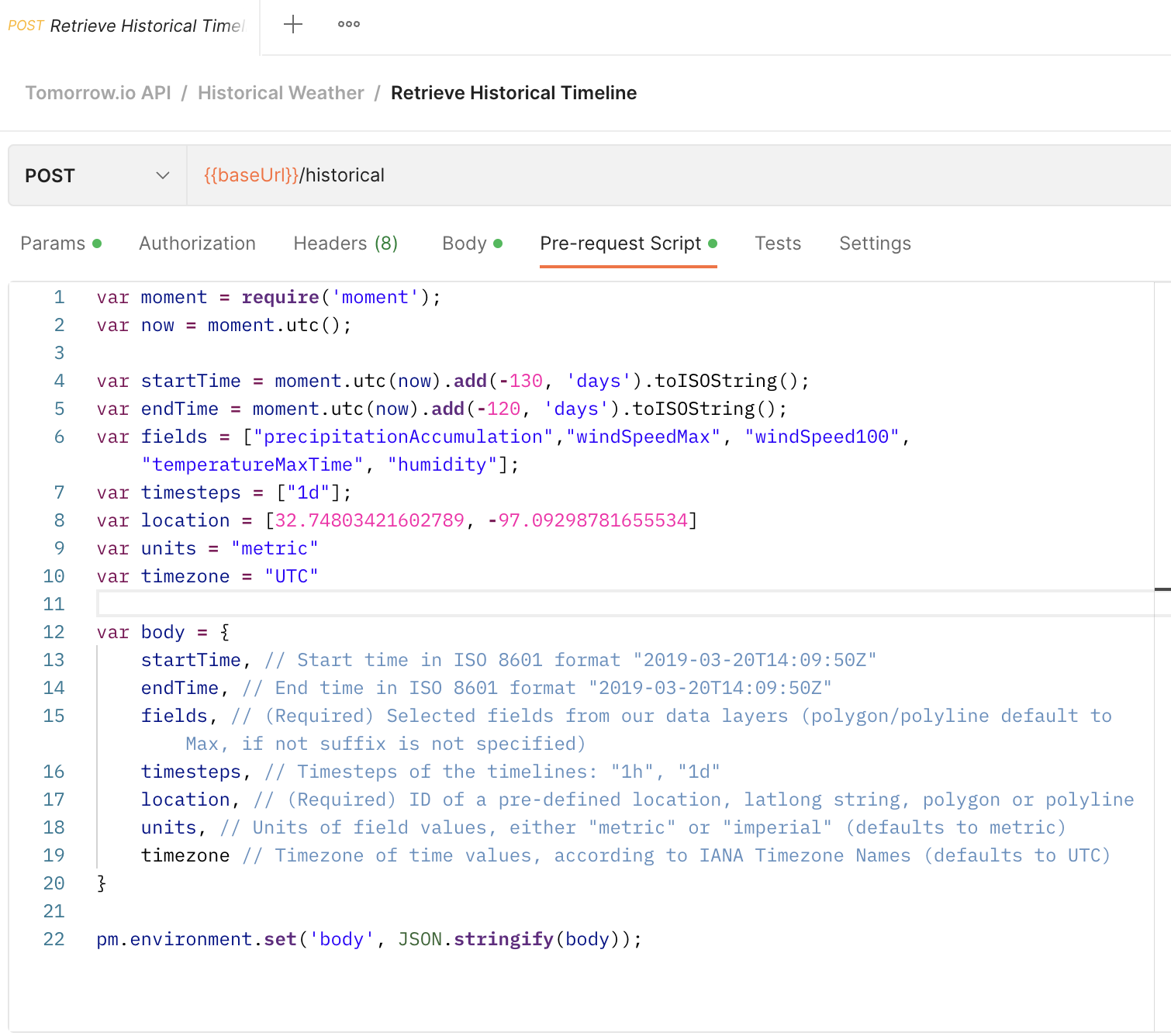1171x1036 pixels.
Task: Switch to the Tests tab
Action: tap(778, 243)
